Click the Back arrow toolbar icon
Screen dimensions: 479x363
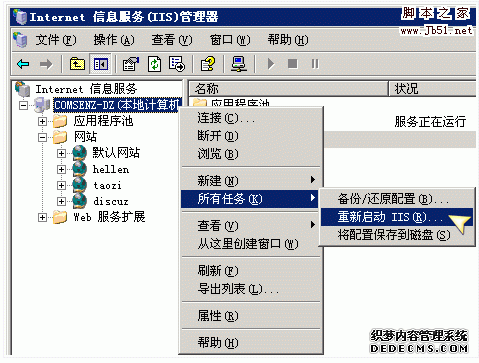click(23, 64)
